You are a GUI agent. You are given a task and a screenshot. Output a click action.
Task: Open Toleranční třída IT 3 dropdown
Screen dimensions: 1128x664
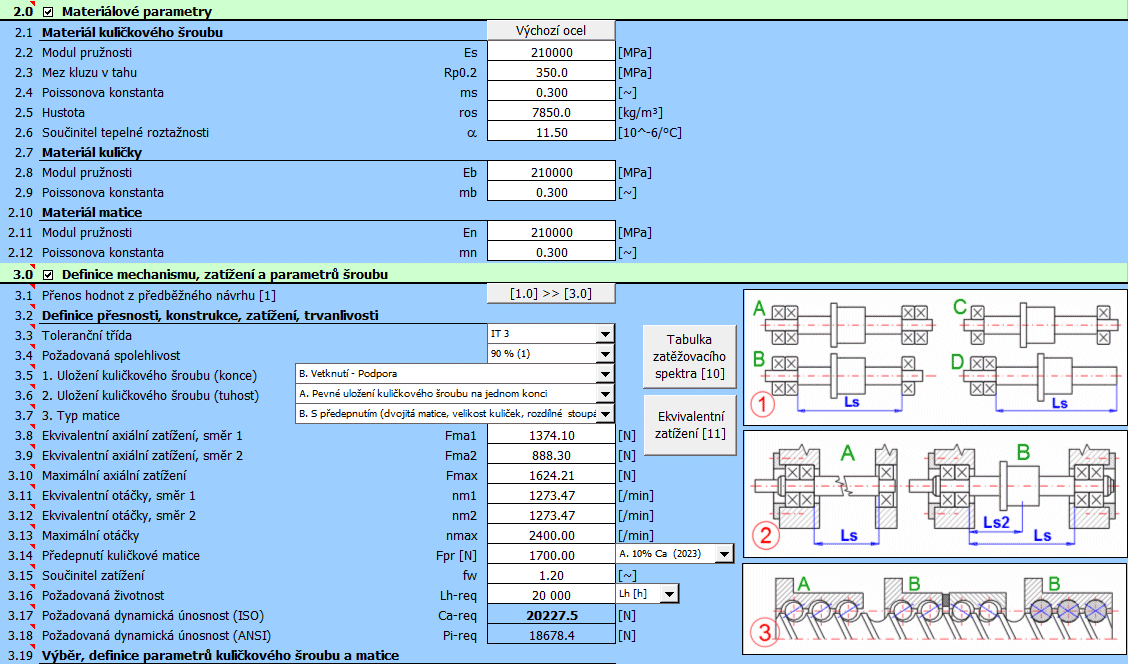pyautogui.click(x=605, y=334)
